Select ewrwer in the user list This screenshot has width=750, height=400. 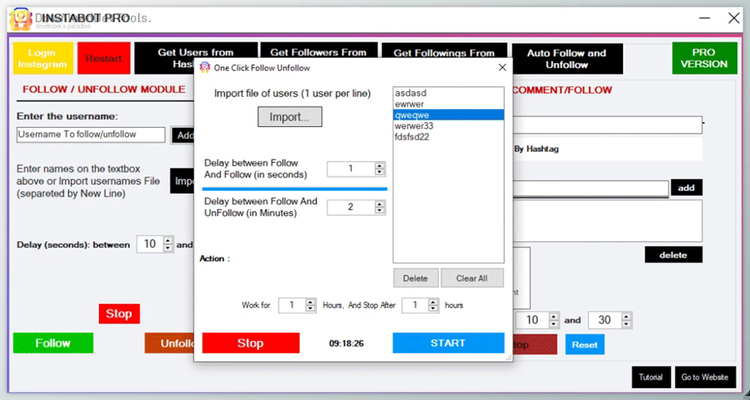(448, 104)
